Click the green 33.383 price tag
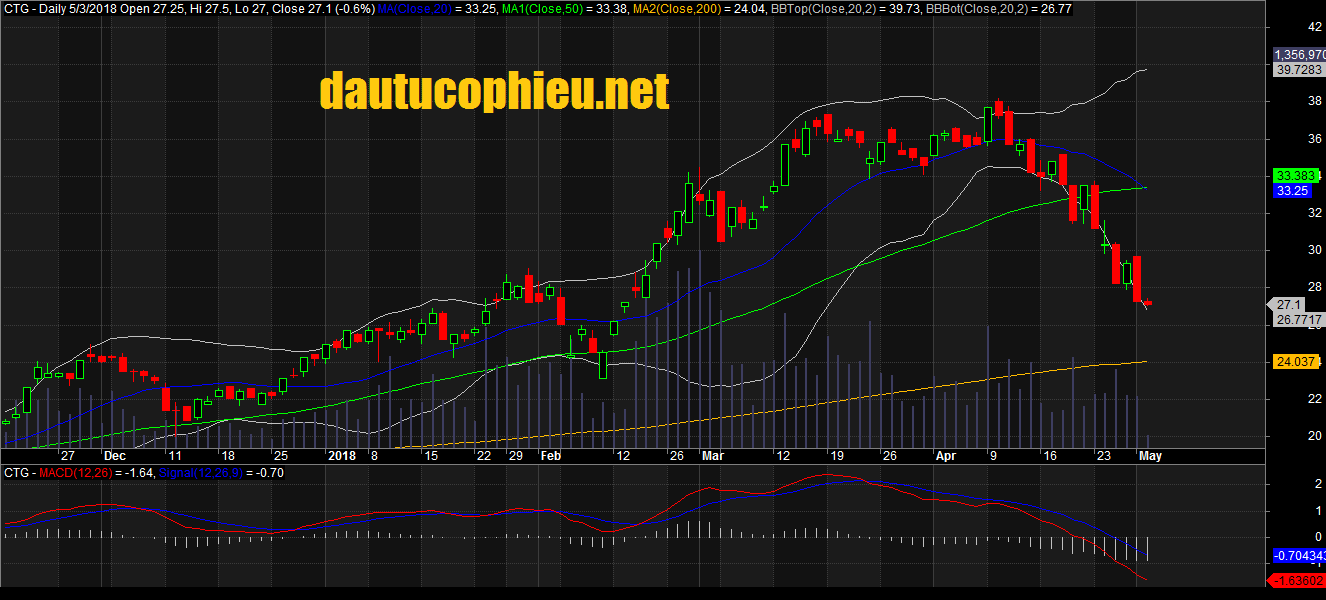 [x=1292, y=175]
